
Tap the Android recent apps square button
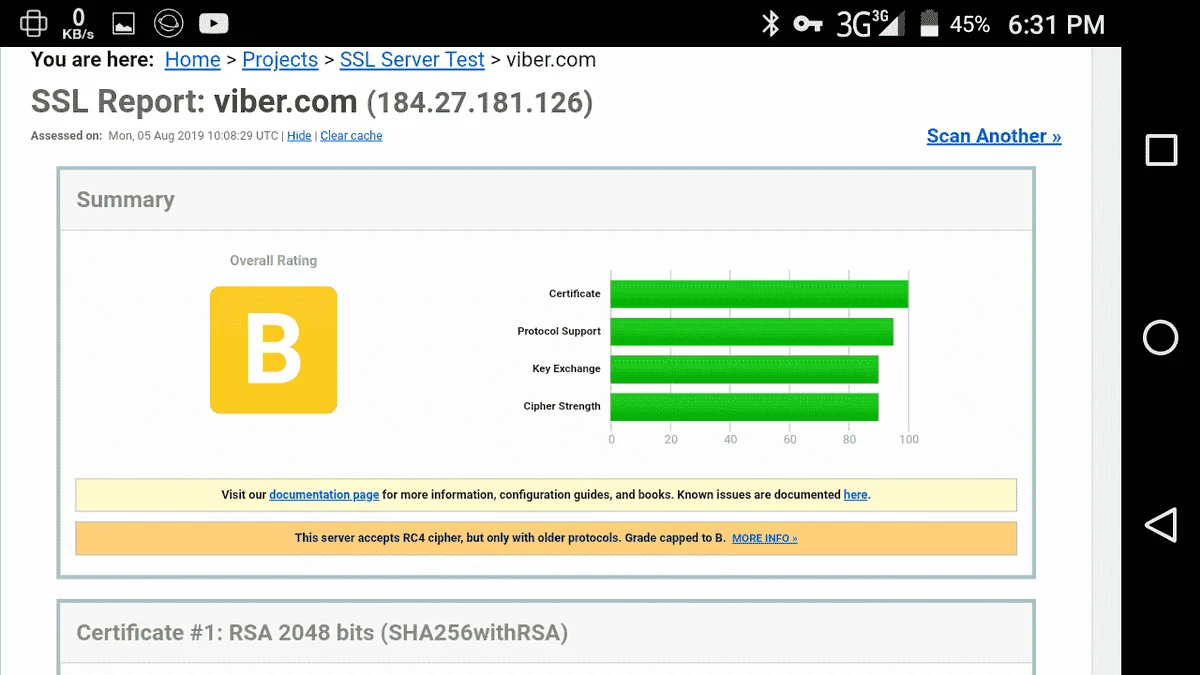pos(1161,150)
